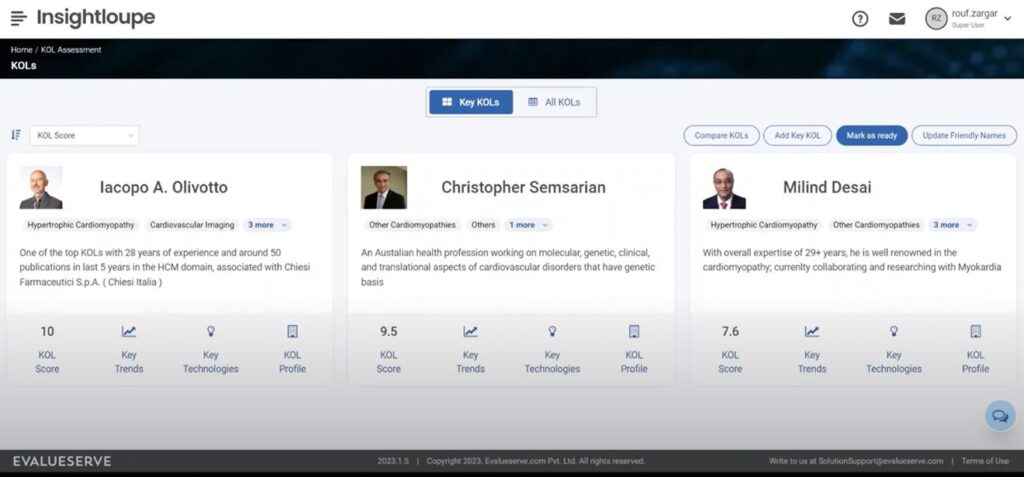Click the Insightloupe logo

pos(95,18)
